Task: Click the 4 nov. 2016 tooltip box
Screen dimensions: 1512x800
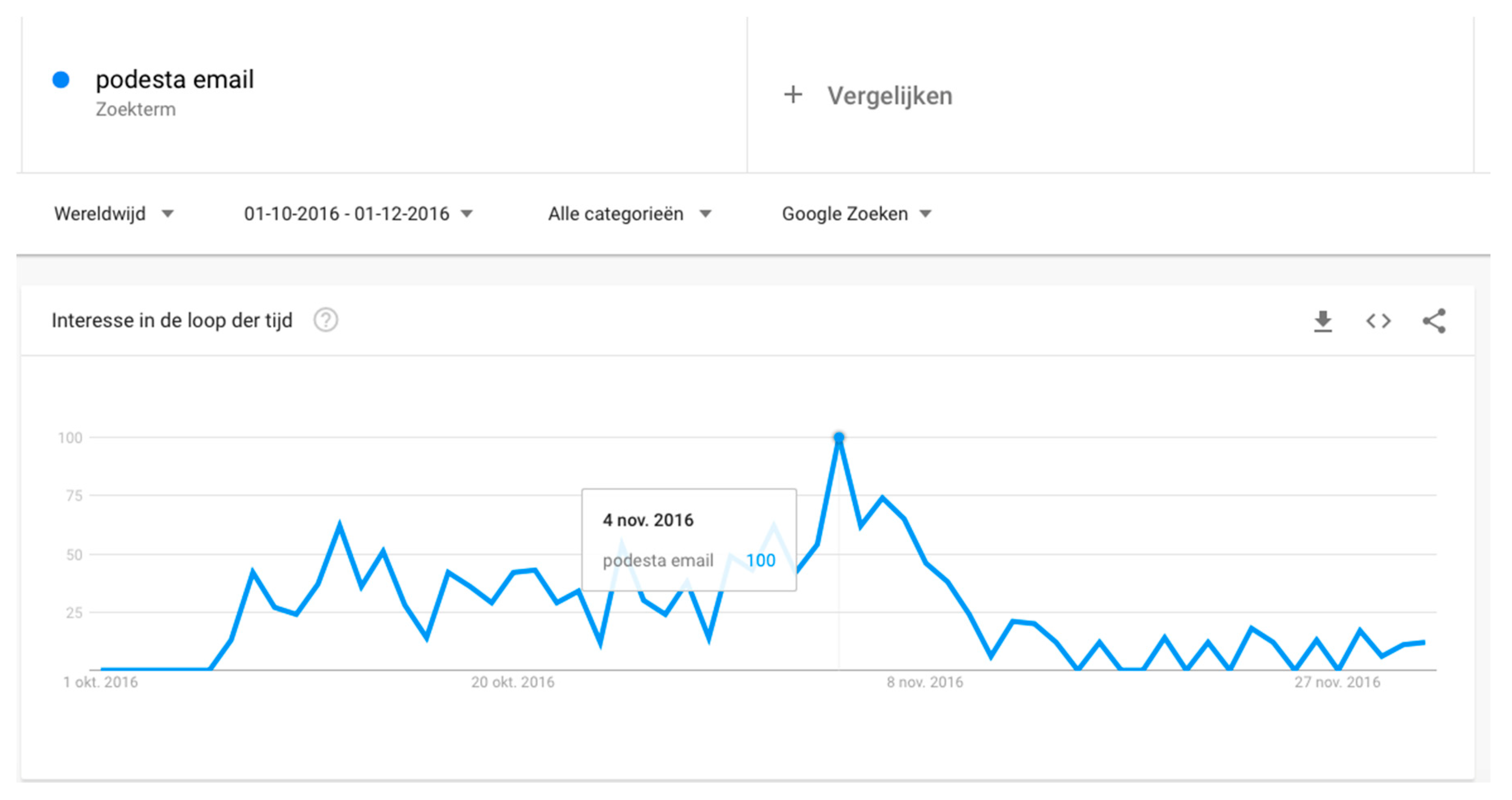Action: click(689, 539)
